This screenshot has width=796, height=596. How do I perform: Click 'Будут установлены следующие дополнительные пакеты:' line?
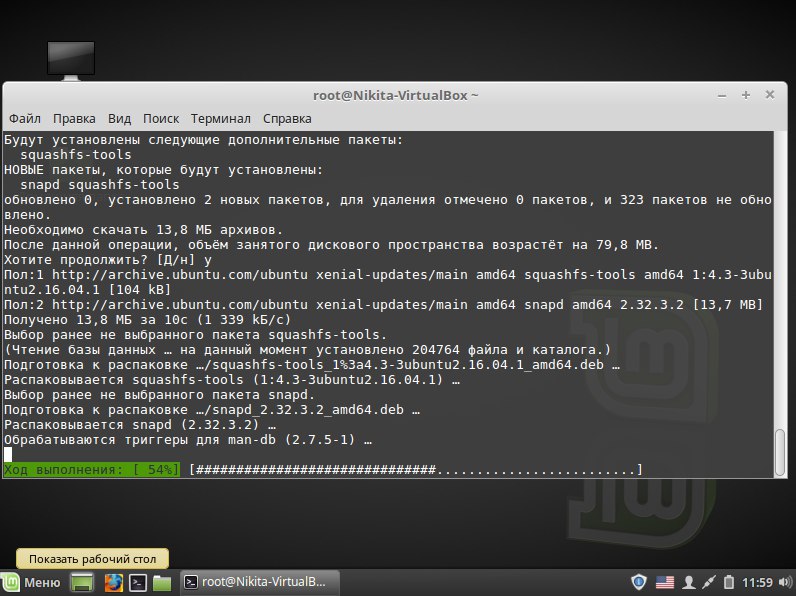[204, 140]
